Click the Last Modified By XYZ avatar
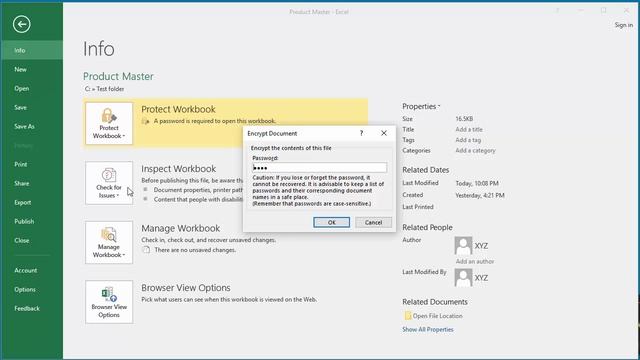This screenshot has height=360, width=640. click(463, 278)
